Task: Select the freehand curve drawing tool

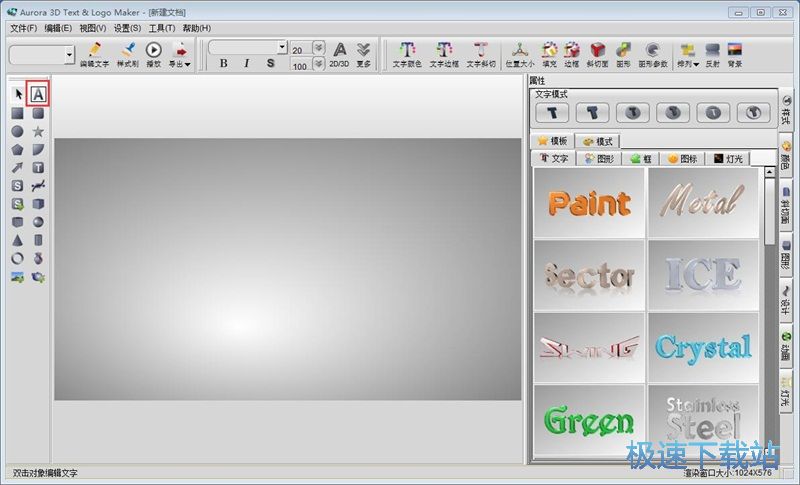Action: pyautogui.click(x=38, y=186)
